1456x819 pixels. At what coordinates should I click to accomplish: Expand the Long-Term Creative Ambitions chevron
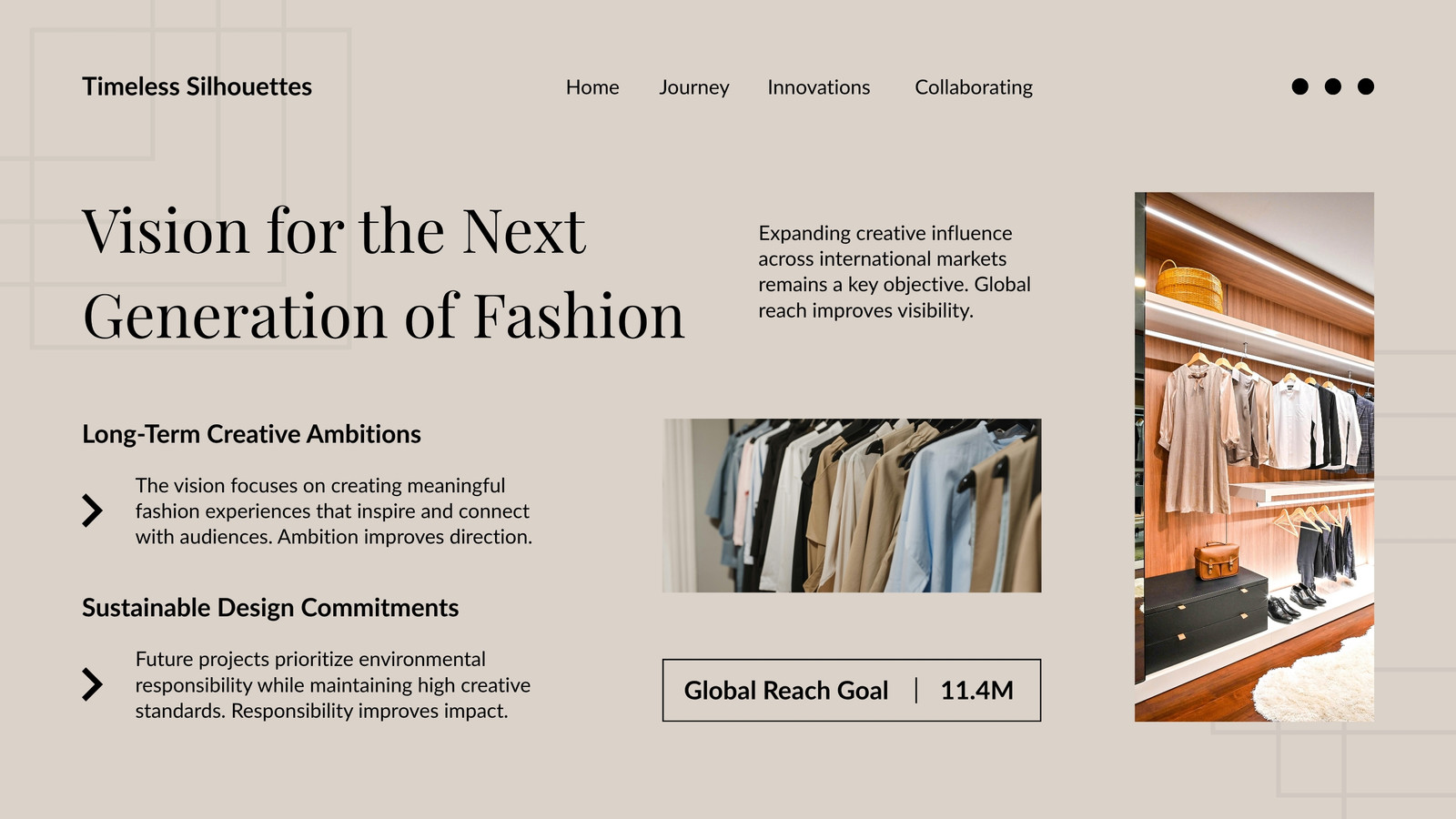click(x=92, y=511)
